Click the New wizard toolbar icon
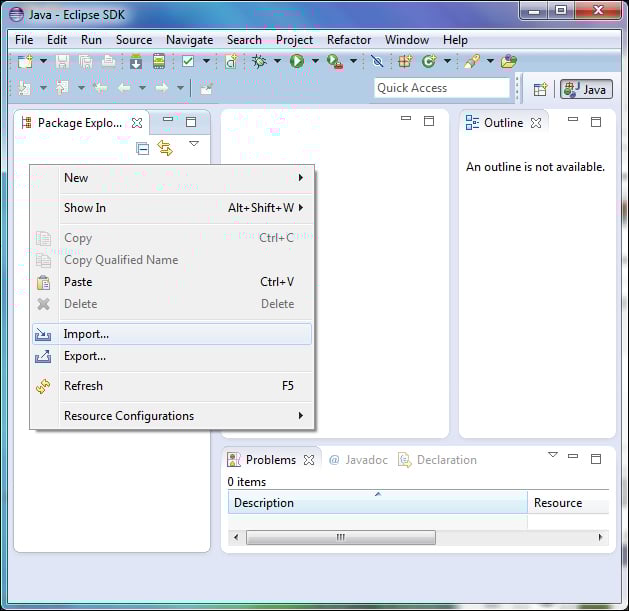 25,62
